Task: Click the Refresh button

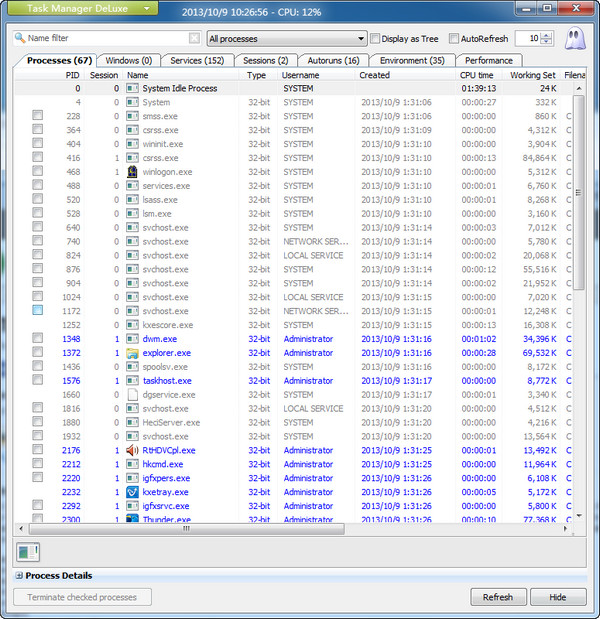Action: [497, 597]
